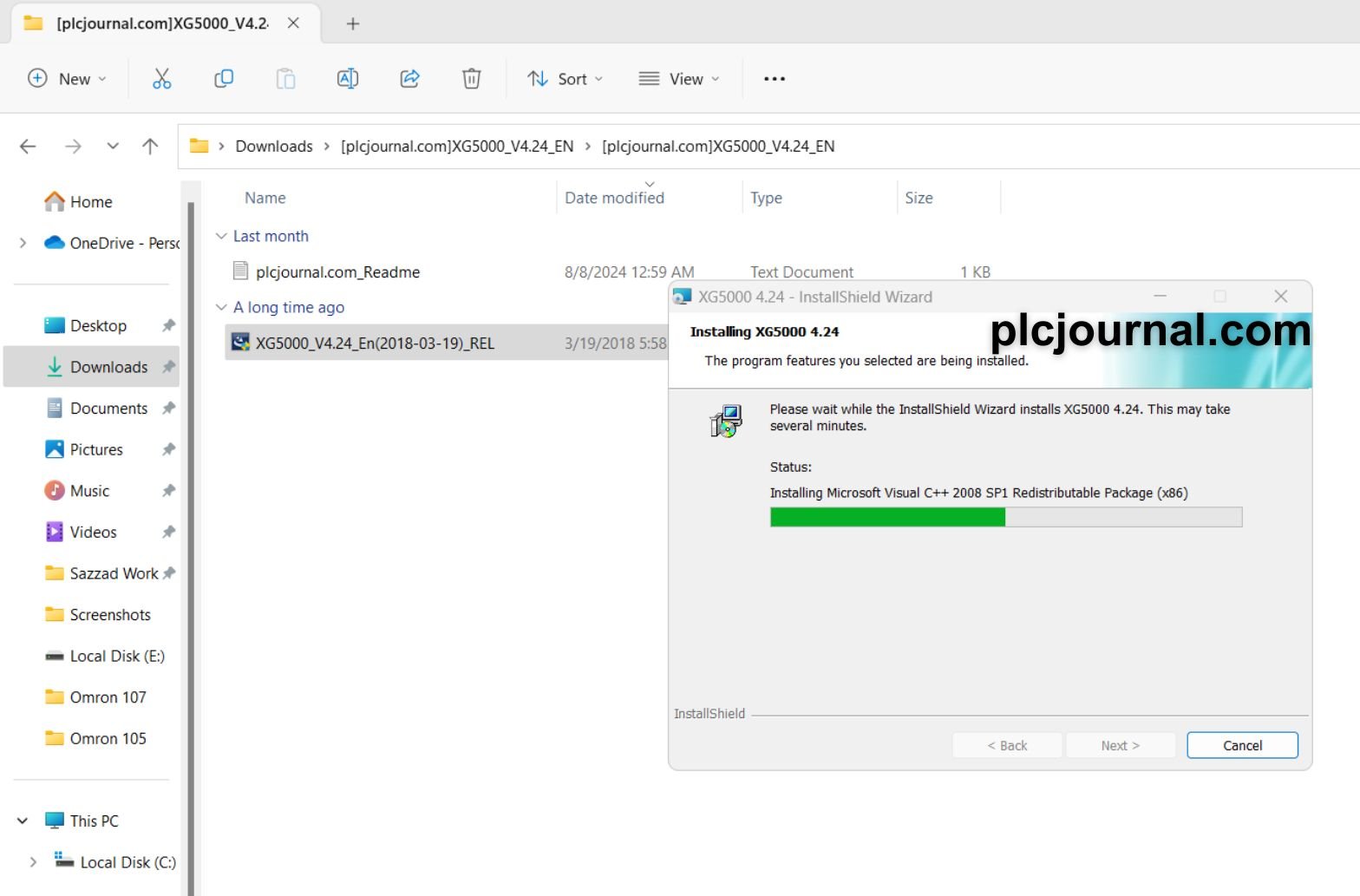This screenshot has height=896, width=1360.
Task: Open Documents in the sidebar
Action: click(108, 409)
